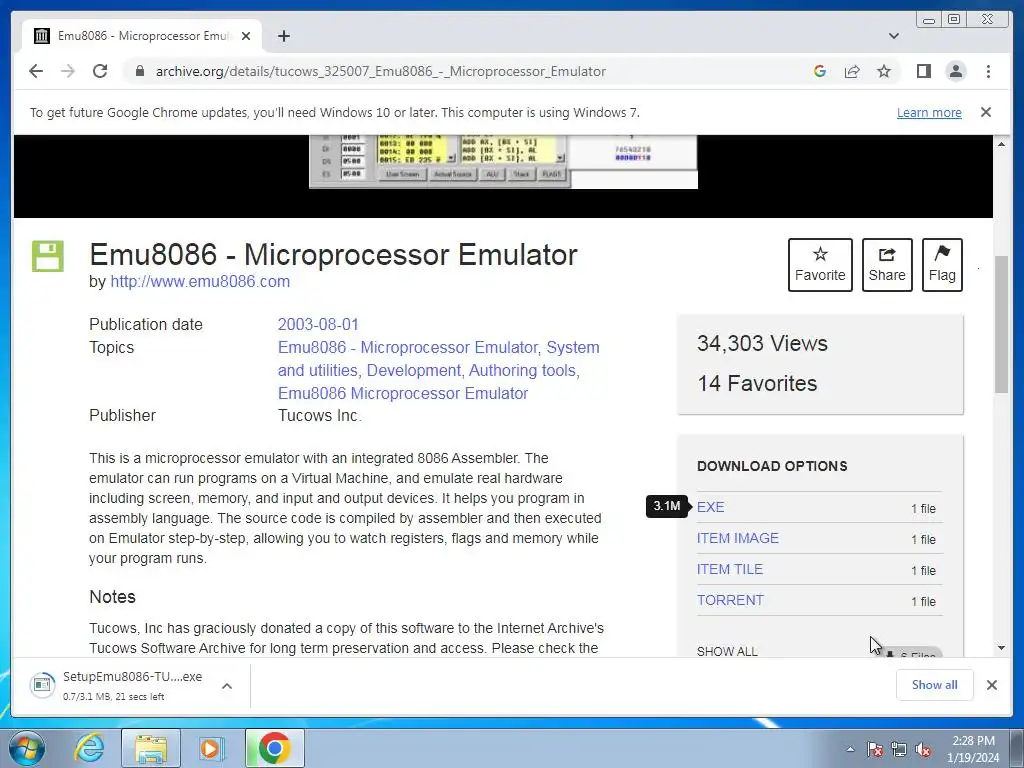The height and width of the screenshot is (768, 1024).
Task: Open the tab search dropdown arrow
Action: click(894, 36)
